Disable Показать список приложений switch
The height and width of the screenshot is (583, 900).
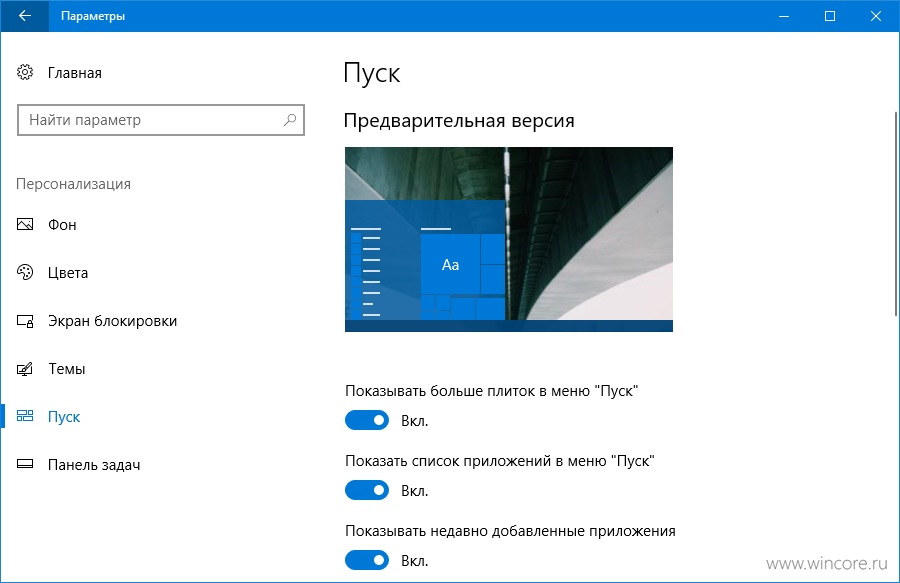click(367, 490)
